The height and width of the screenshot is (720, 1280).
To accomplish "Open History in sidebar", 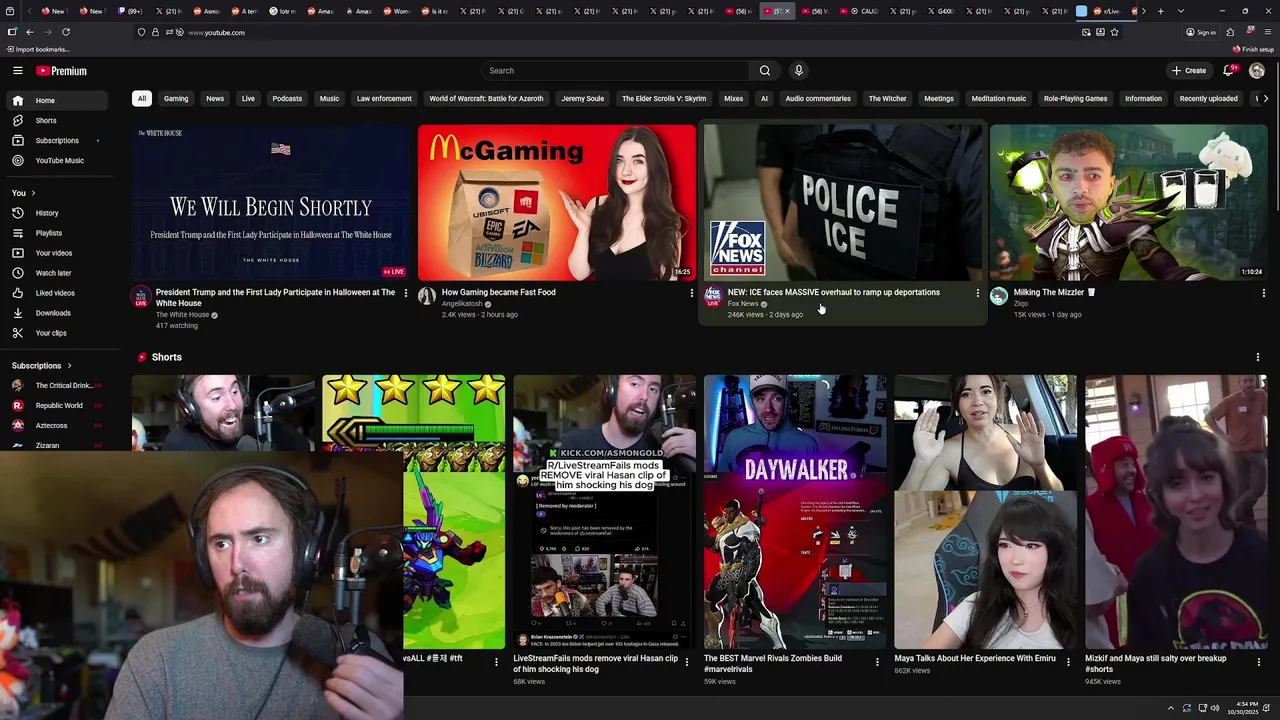I will (57, 213).
